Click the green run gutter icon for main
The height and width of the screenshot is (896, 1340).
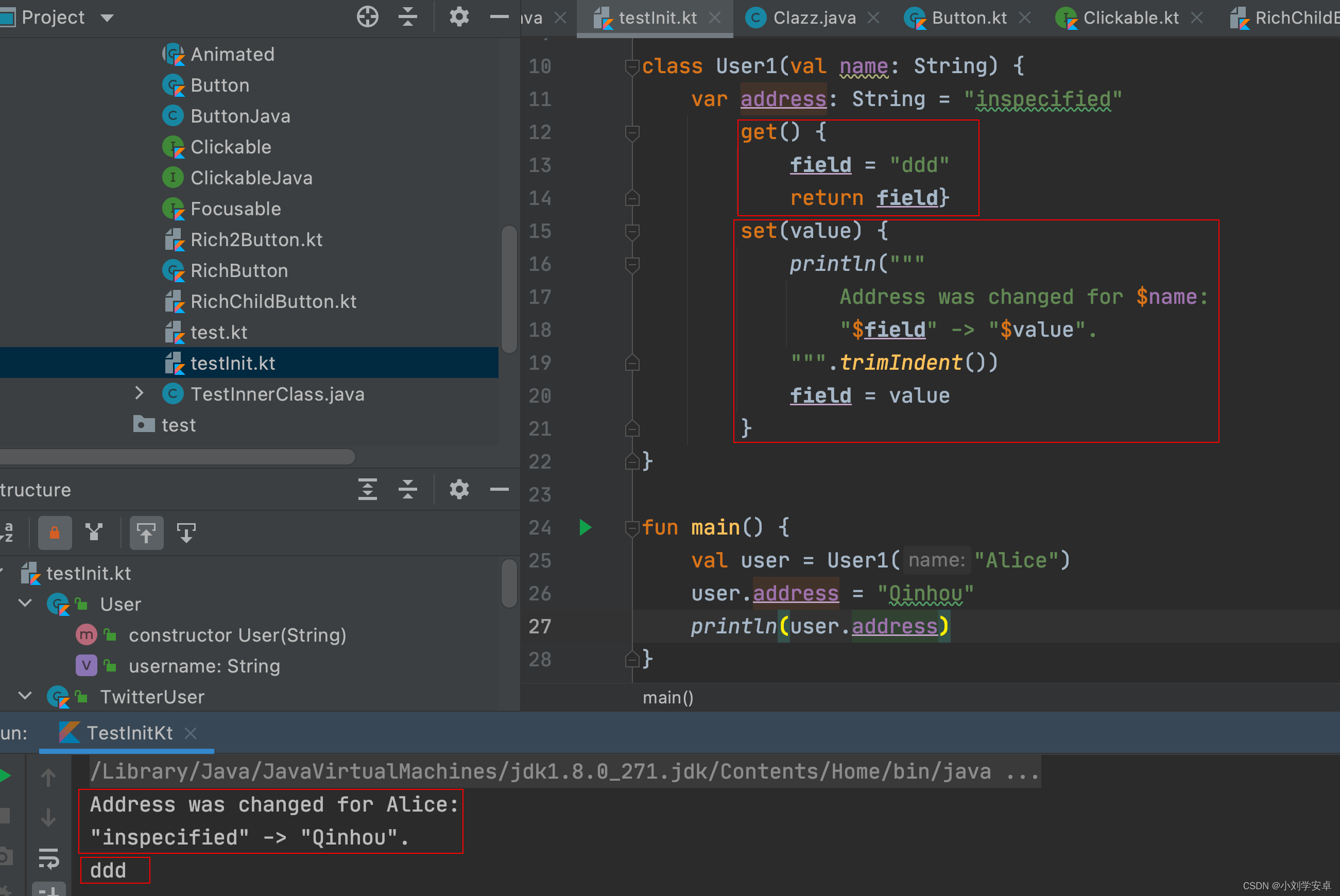click(585, 527)
